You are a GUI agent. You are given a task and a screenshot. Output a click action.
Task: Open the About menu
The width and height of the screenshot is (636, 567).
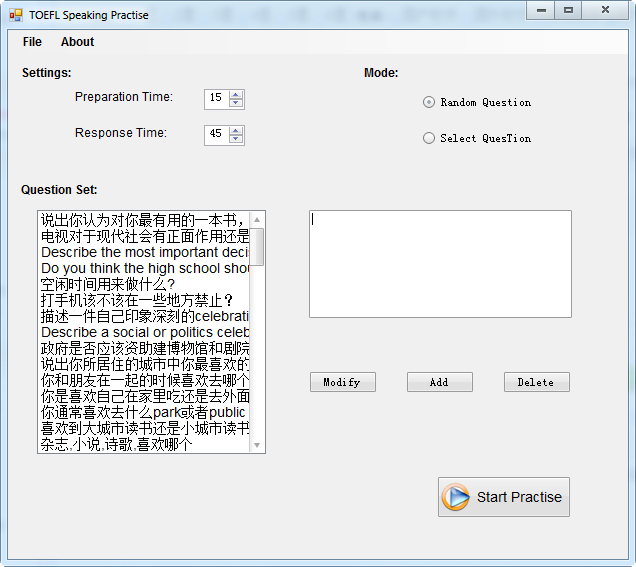coord(77,42)
